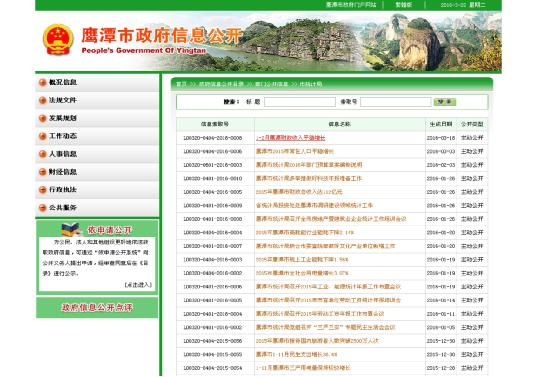This screenshot has width=555, height=377.
Task: Open the article link for L00320-0401-2016-0010
Action: pyautogui.click(x=309, y=178)
